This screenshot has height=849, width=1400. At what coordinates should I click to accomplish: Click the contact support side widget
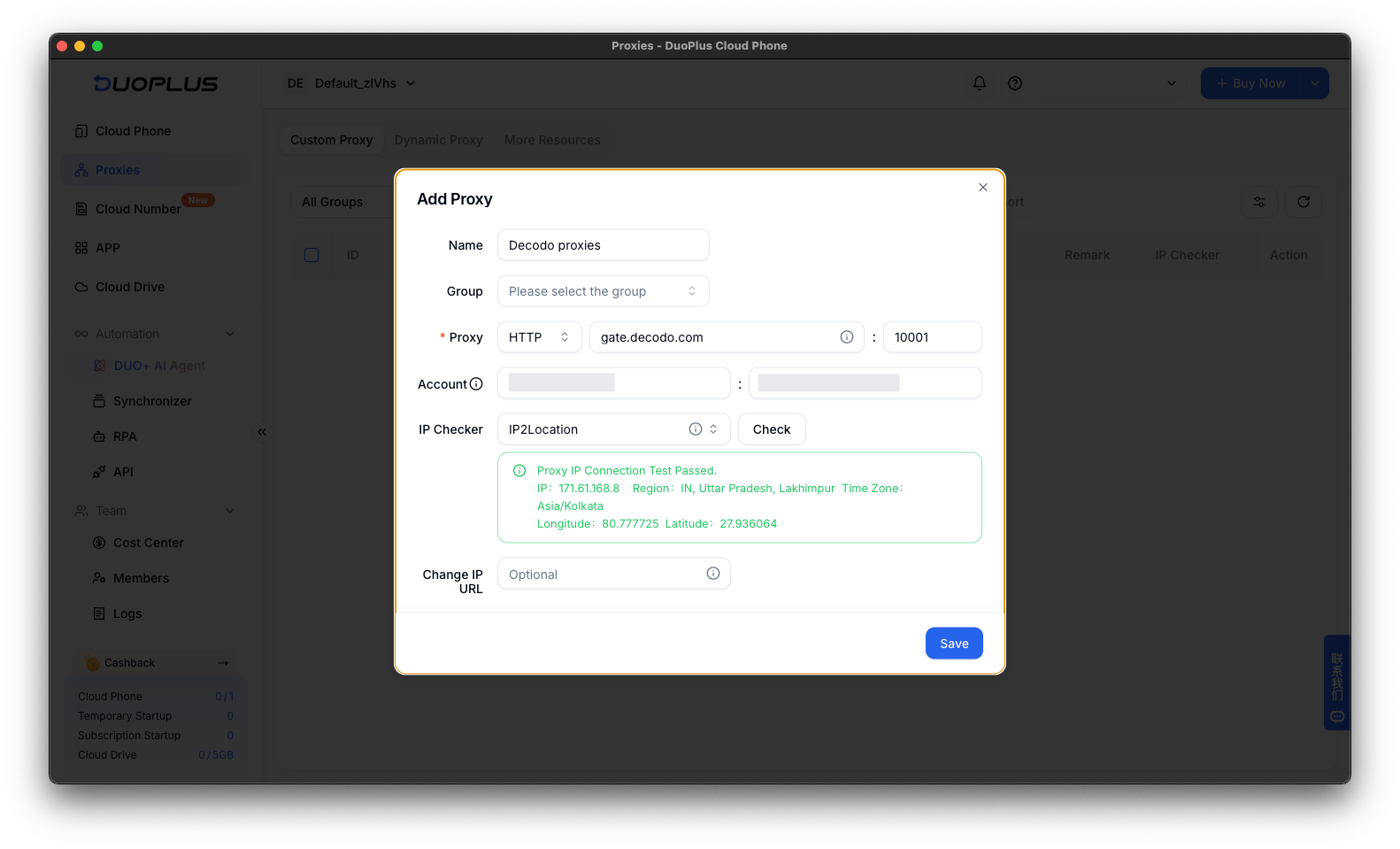[1337, 683]
